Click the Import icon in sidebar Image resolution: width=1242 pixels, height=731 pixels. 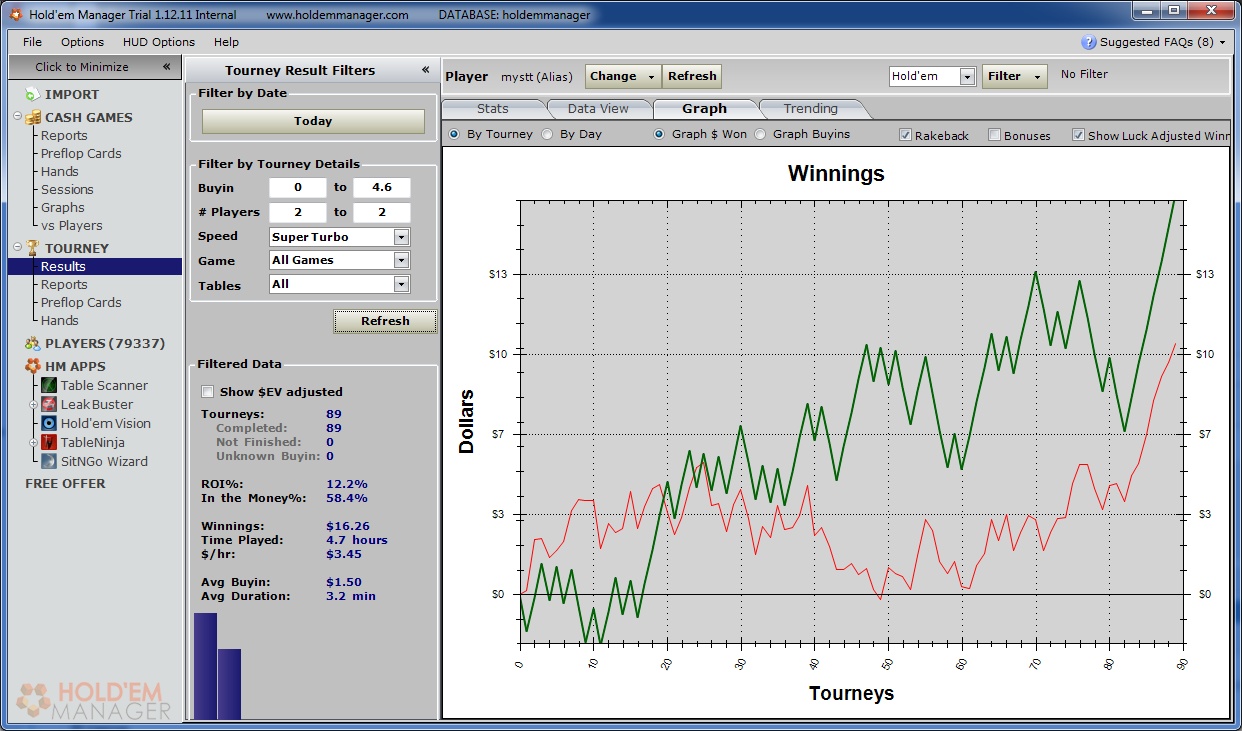coord(32,94)
